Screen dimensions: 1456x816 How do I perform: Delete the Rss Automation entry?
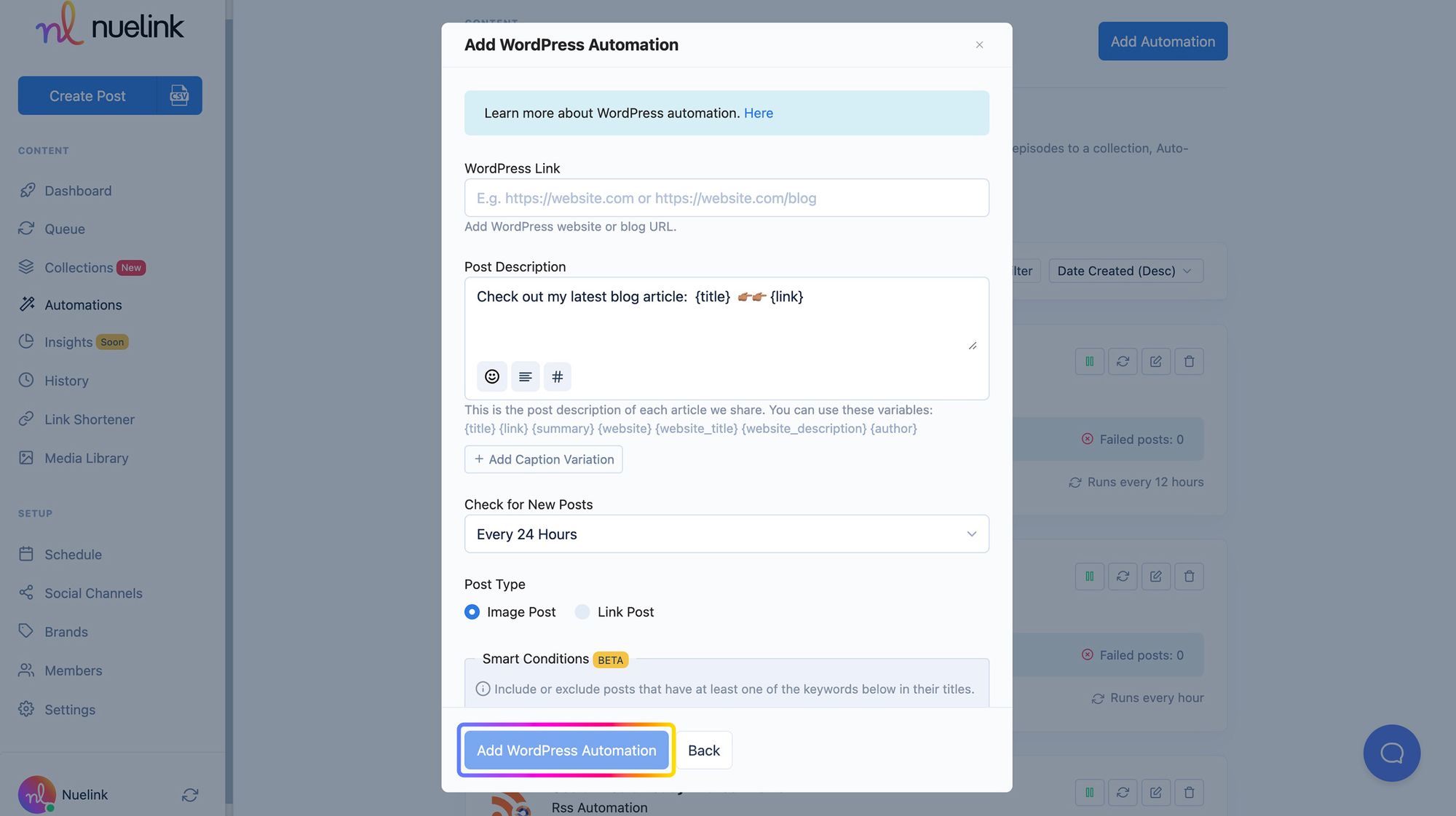pyautogui.click(x=1189, y=792)
